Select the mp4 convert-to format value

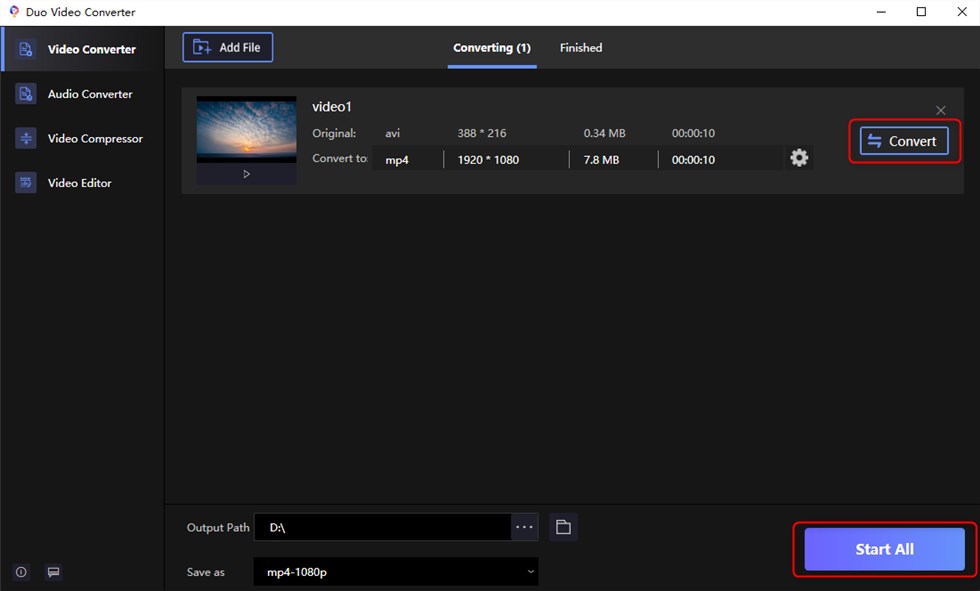tap(397, 160)
